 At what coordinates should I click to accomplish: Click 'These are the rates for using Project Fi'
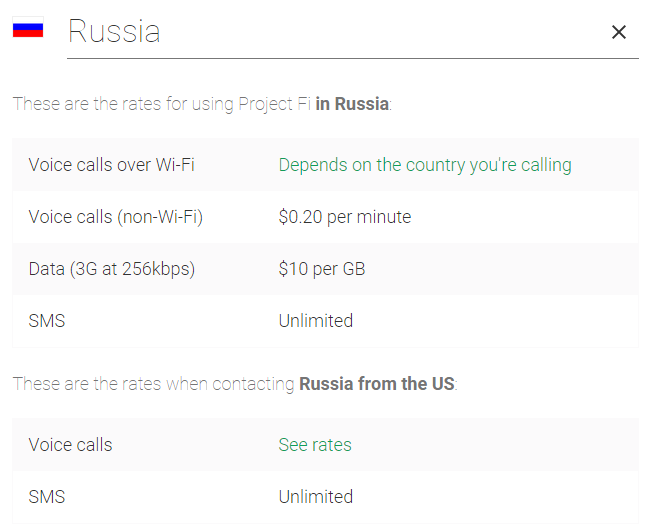tap(162, 104)
